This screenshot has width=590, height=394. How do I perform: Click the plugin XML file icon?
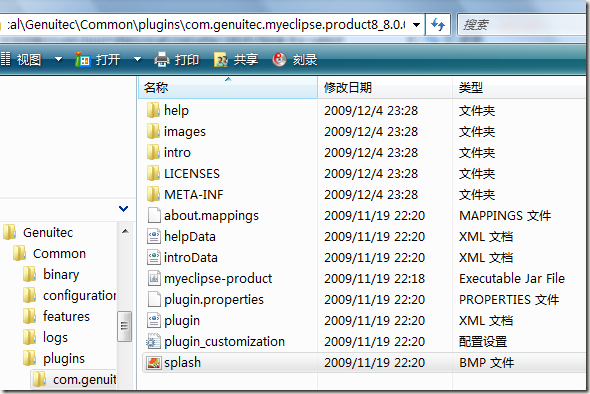(154, 321)
